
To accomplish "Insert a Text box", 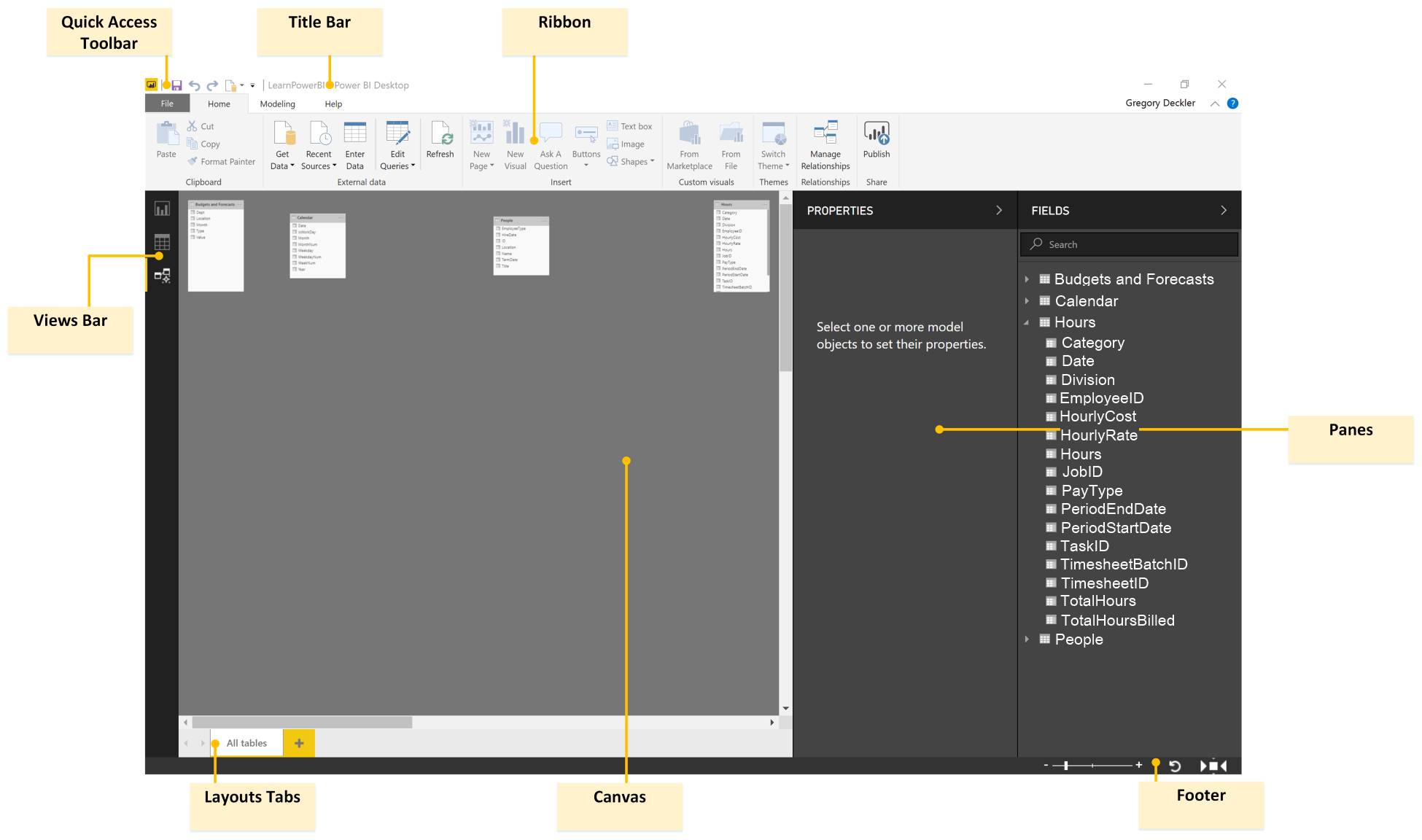I will (630, 126).
